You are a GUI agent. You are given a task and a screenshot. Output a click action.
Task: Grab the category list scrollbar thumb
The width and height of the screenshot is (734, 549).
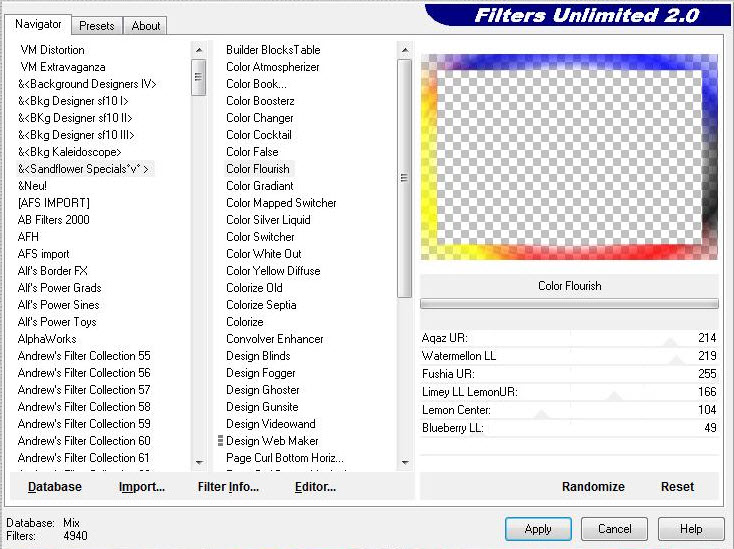pyautogui.click(x=198, y=77)
